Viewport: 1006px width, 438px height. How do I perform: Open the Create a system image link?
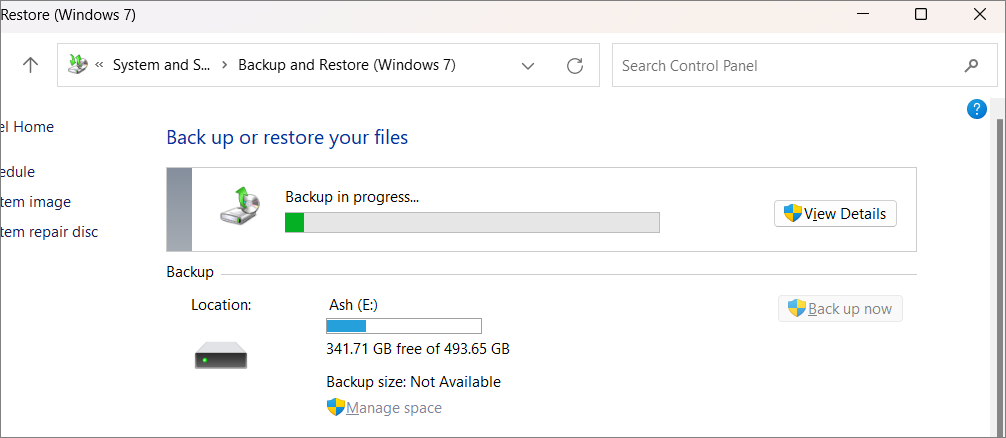pyautogui.click(x=36, y=202)
